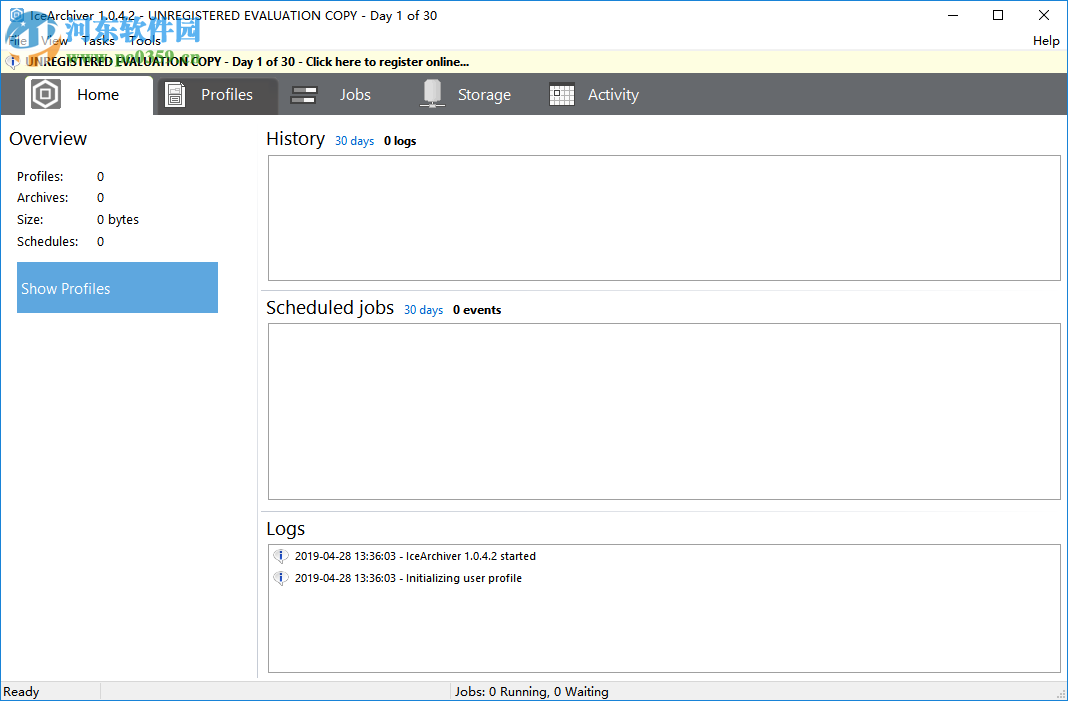The image size is (1068, 701).
Task: Click the window resize grip in status bar
Action: point(1061,694)
